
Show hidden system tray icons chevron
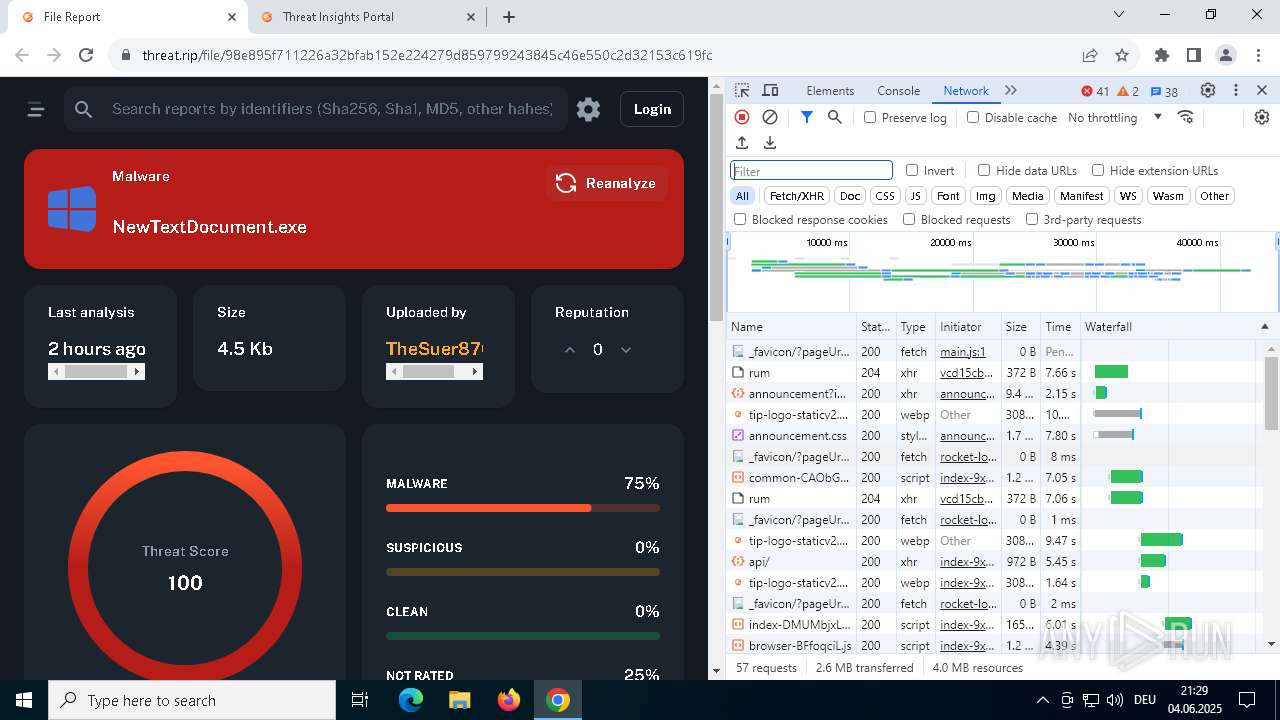(1042, 700)
